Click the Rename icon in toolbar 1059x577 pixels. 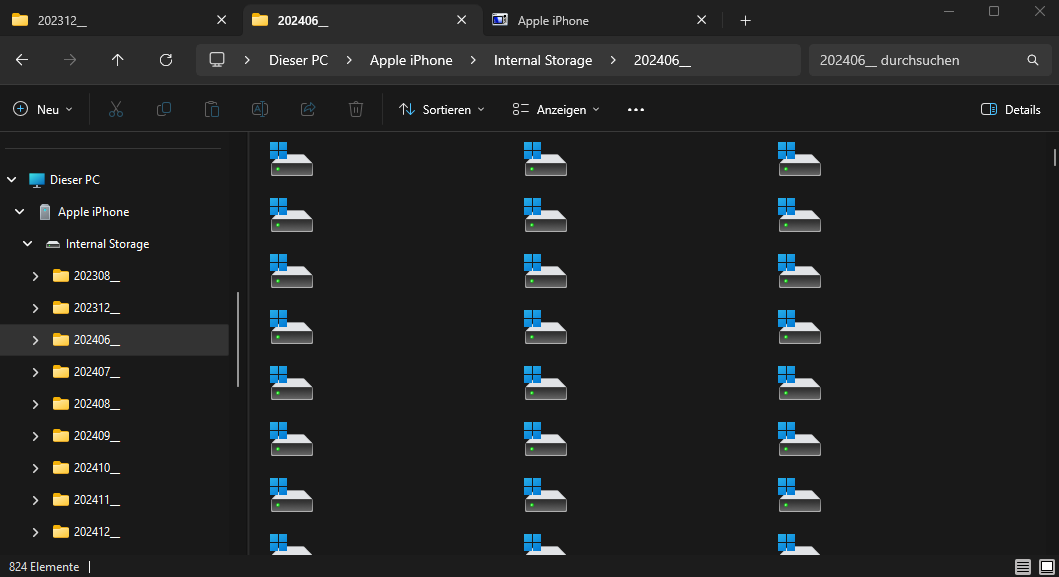click(x=260, y=109)
